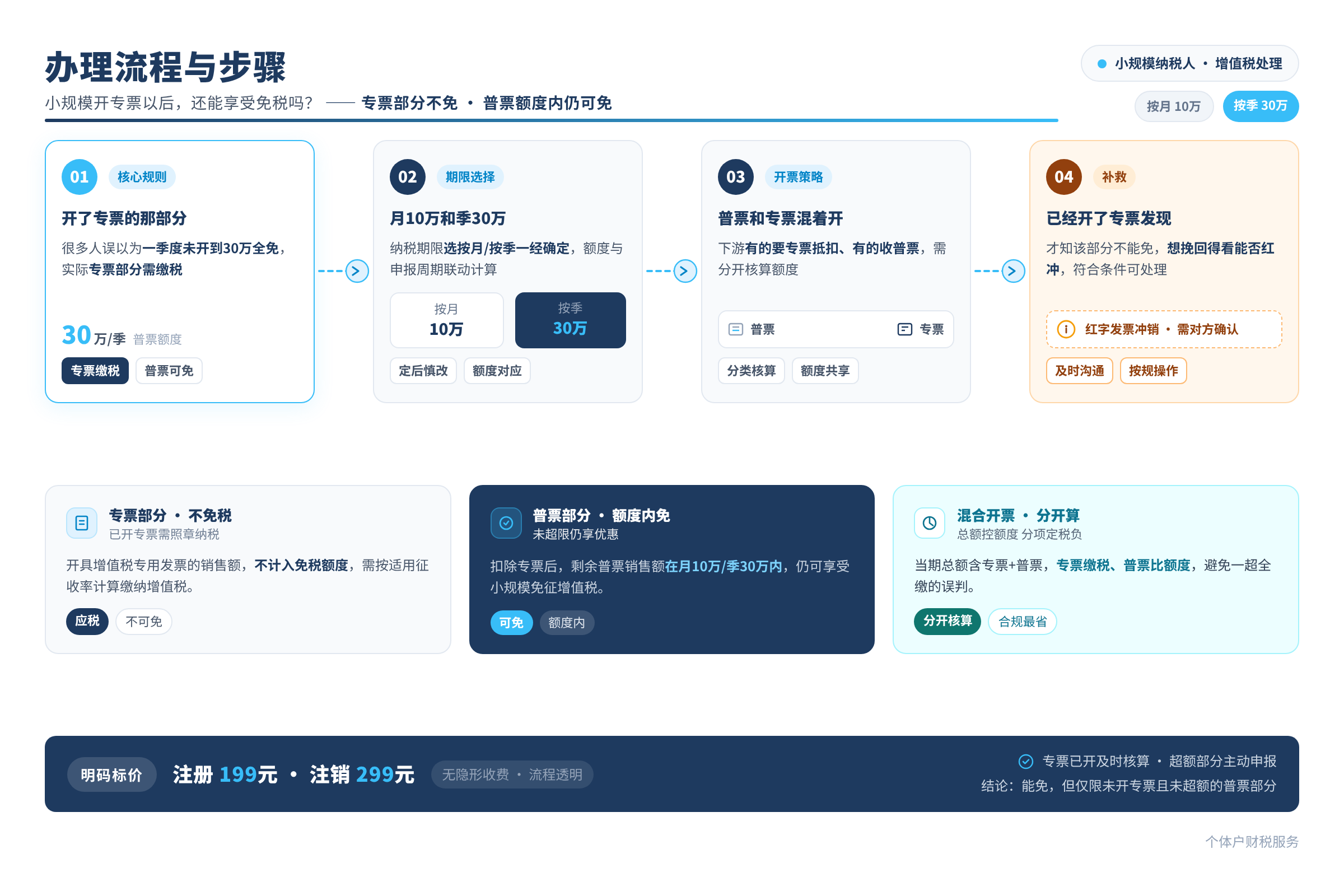Click the 01 step number circle

point(80,177)
